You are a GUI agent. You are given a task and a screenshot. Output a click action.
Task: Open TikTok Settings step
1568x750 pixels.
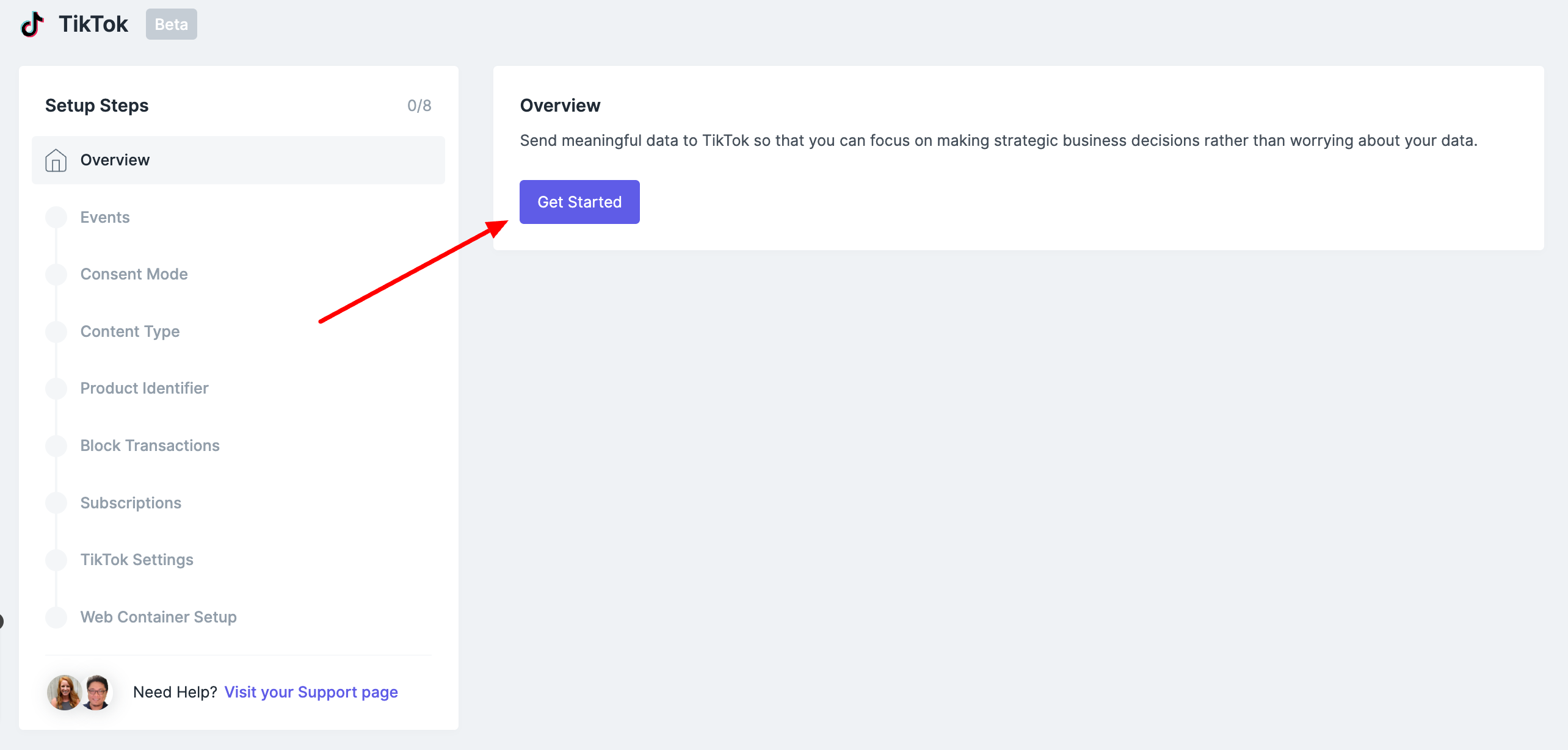coord(137,560)
